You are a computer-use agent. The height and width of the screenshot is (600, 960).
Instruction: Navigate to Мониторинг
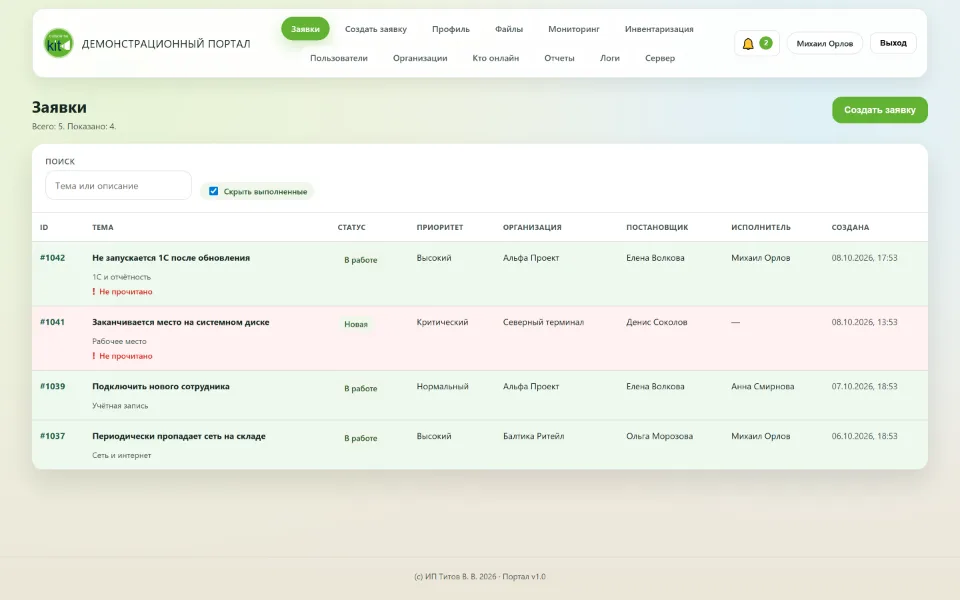point(574,29)
